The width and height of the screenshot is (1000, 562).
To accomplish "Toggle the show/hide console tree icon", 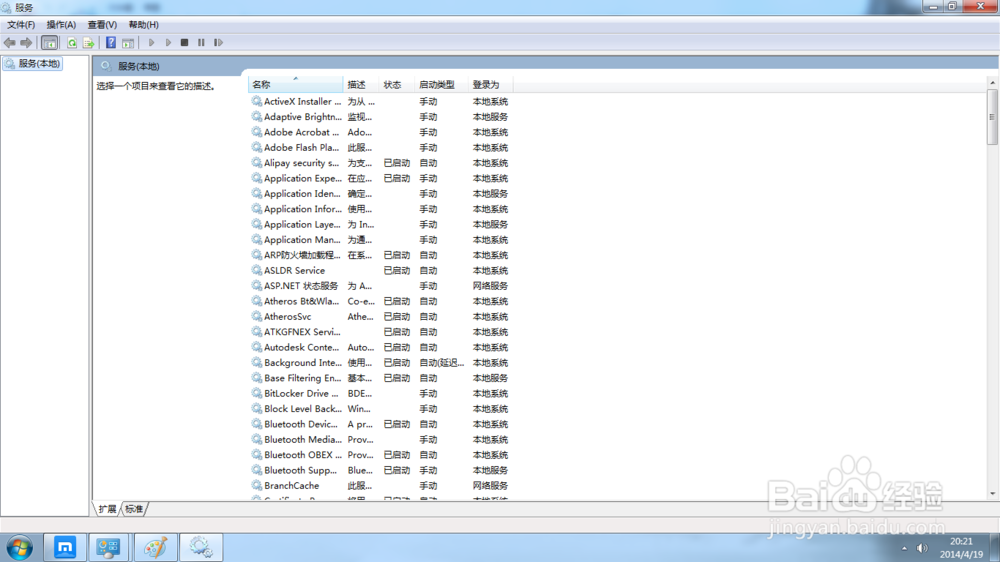I will tap(49, 43).
